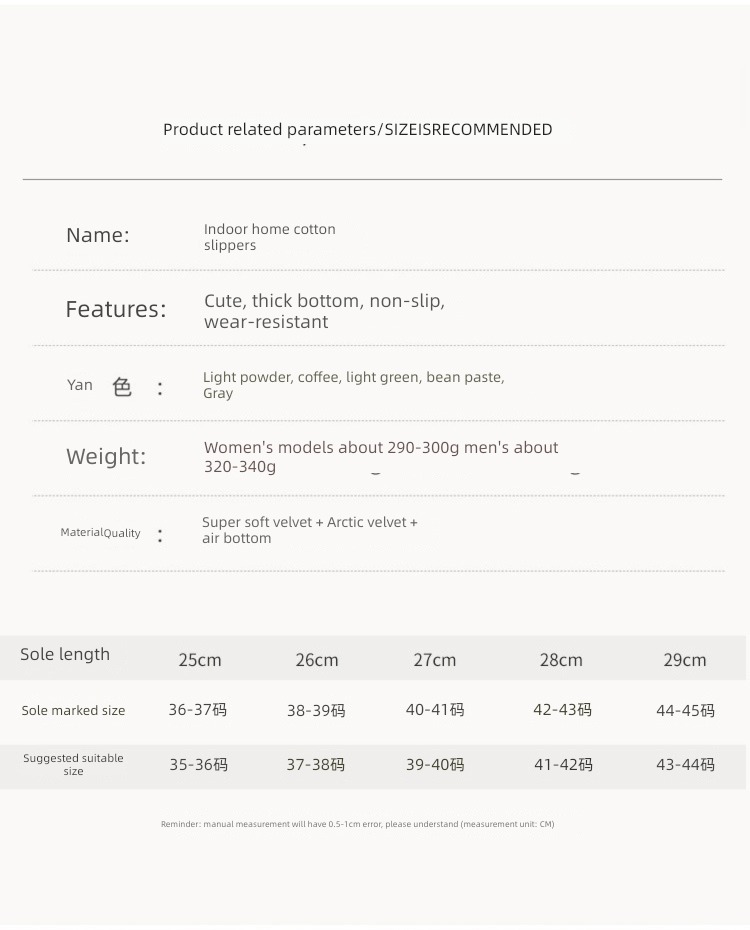This screenshot has width=750, height=930.
Task: Select the 39-40码 suggested size cell
Action: pos(435,765)
